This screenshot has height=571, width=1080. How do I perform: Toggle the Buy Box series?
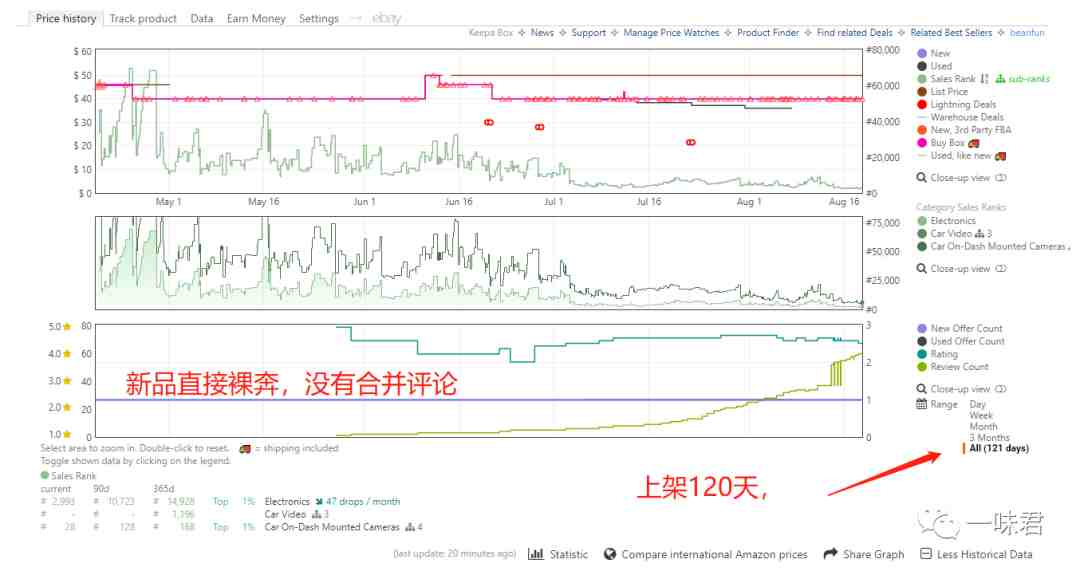click(948, 143)
